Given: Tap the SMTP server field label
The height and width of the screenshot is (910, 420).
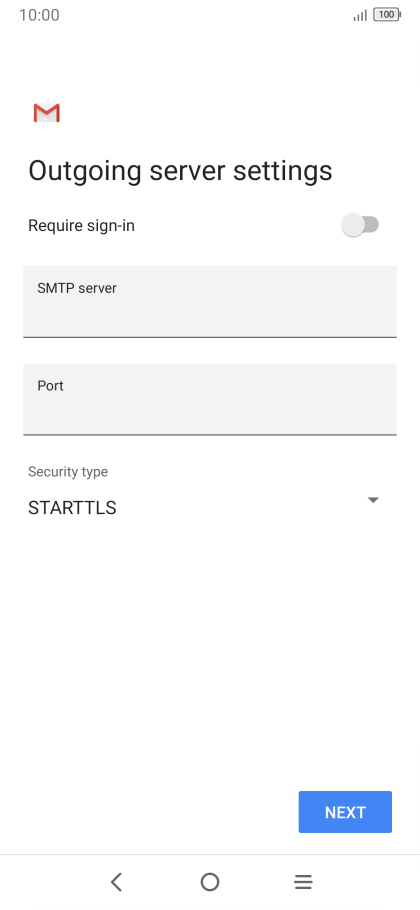Looking at the screenshot, I should 77,288.
